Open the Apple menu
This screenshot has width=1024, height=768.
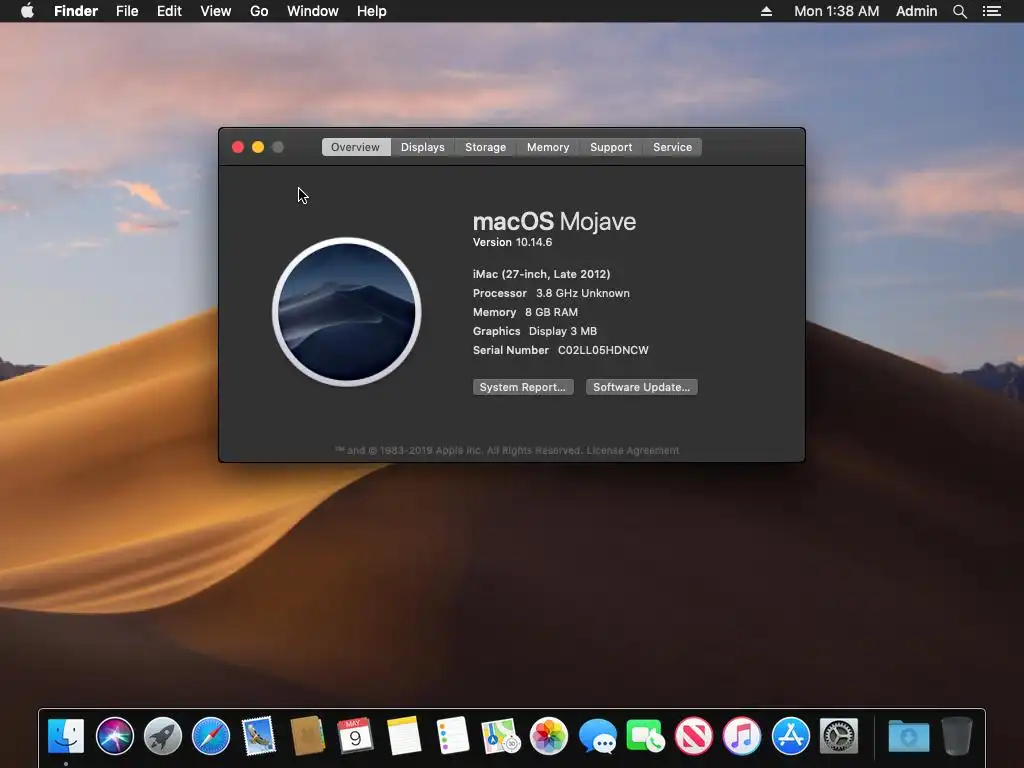click(27, 11)
